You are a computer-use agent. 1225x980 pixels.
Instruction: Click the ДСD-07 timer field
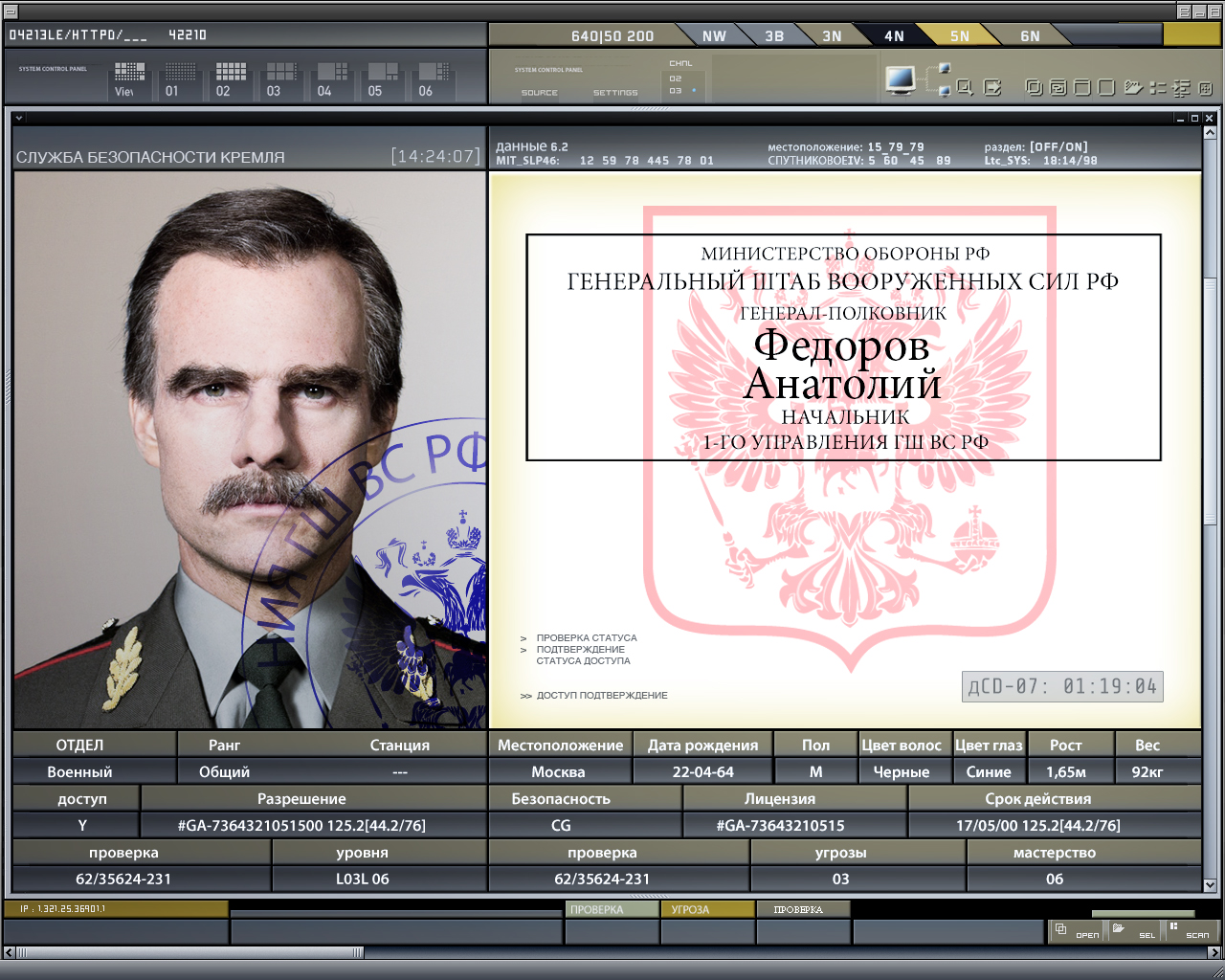[1062, 686]
